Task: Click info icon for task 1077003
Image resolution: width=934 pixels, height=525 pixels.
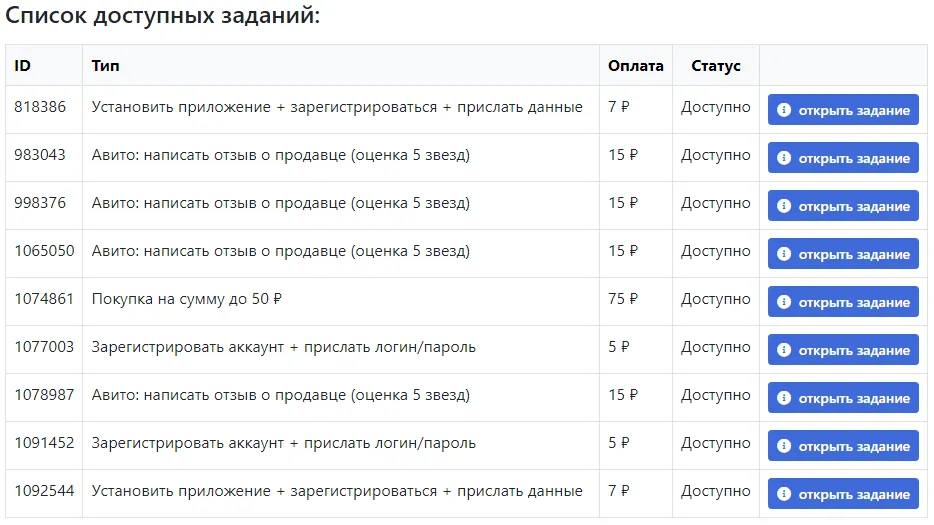Action: (784, 350)
